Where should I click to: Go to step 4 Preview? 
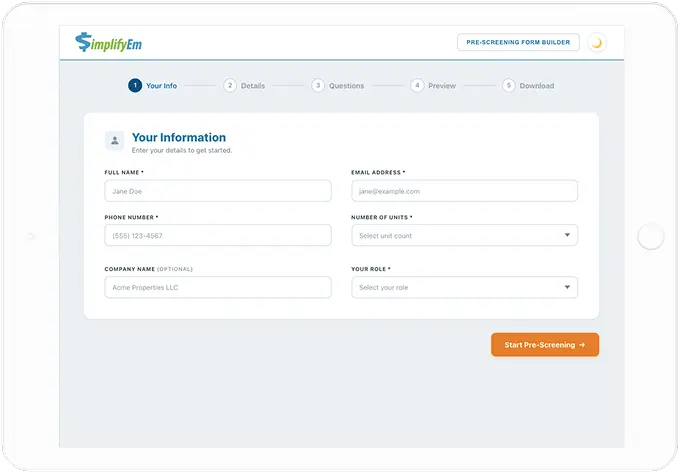point(433,85)
